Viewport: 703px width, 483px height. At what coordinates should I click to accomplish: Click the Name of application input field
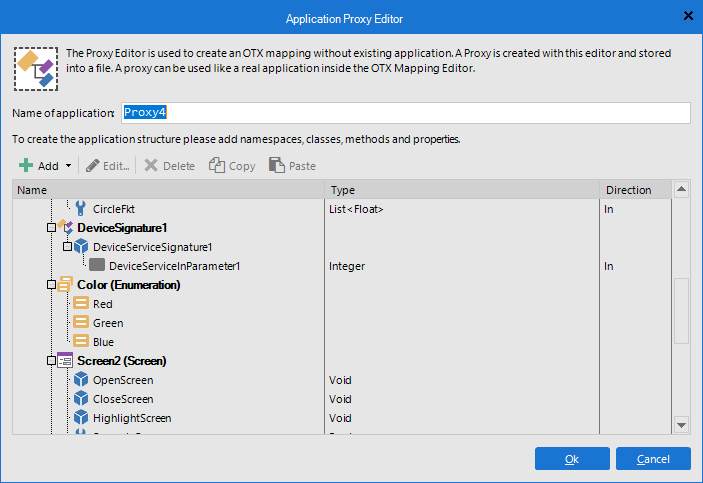(x=406, y=113)
